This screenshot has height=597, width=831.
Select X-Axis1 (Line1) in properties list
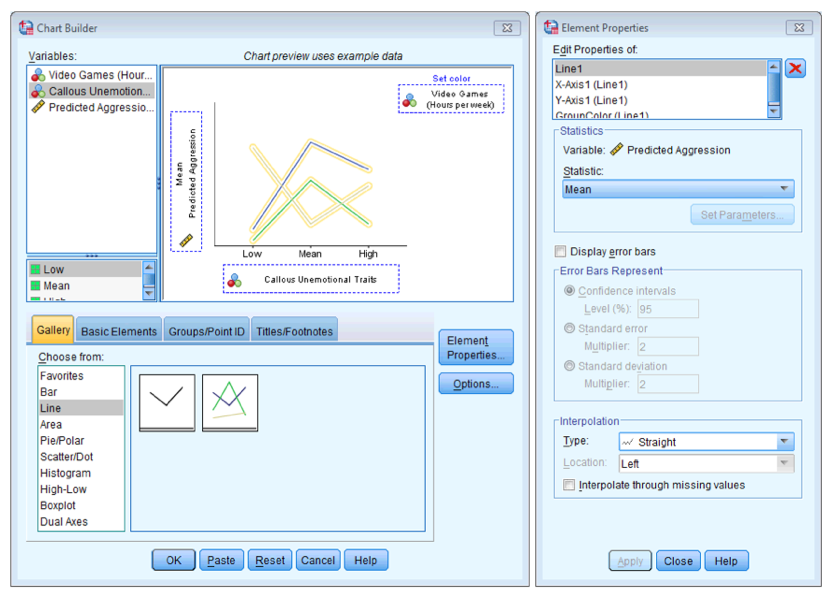pos(592,84)
